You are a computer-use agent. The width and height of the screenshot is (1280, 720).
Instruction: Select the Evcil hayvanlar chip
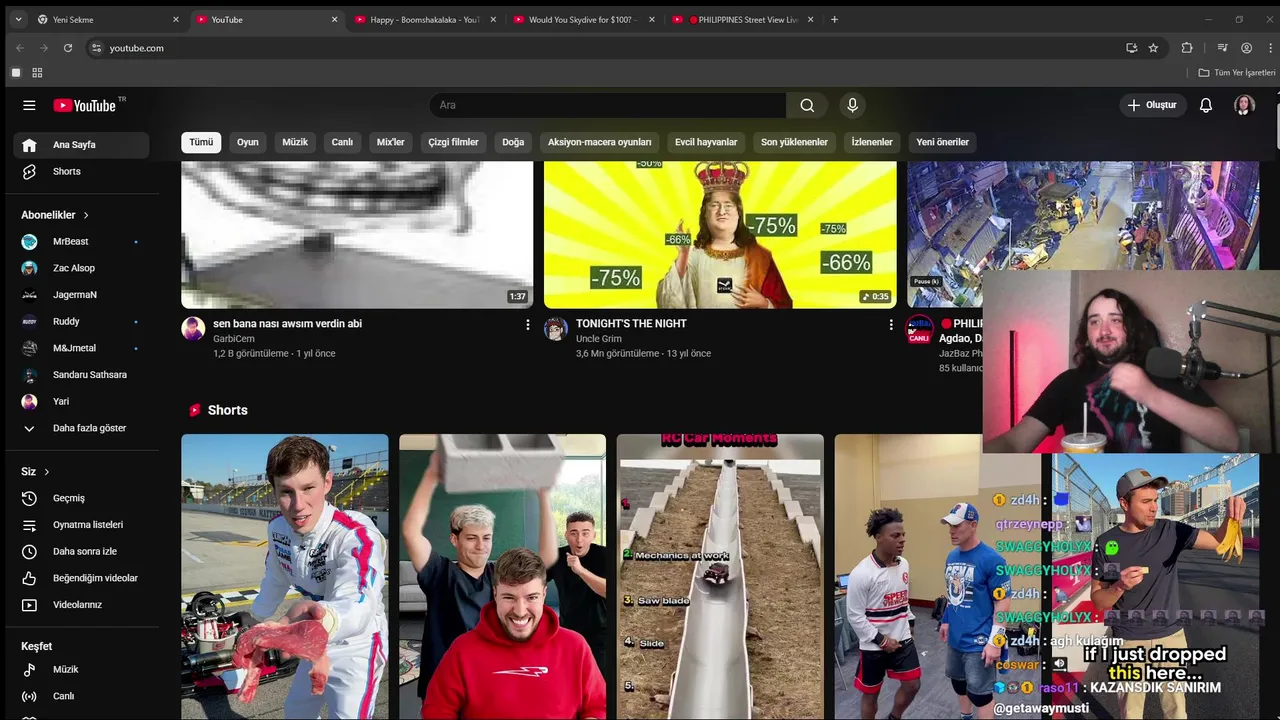pos(706,142)
